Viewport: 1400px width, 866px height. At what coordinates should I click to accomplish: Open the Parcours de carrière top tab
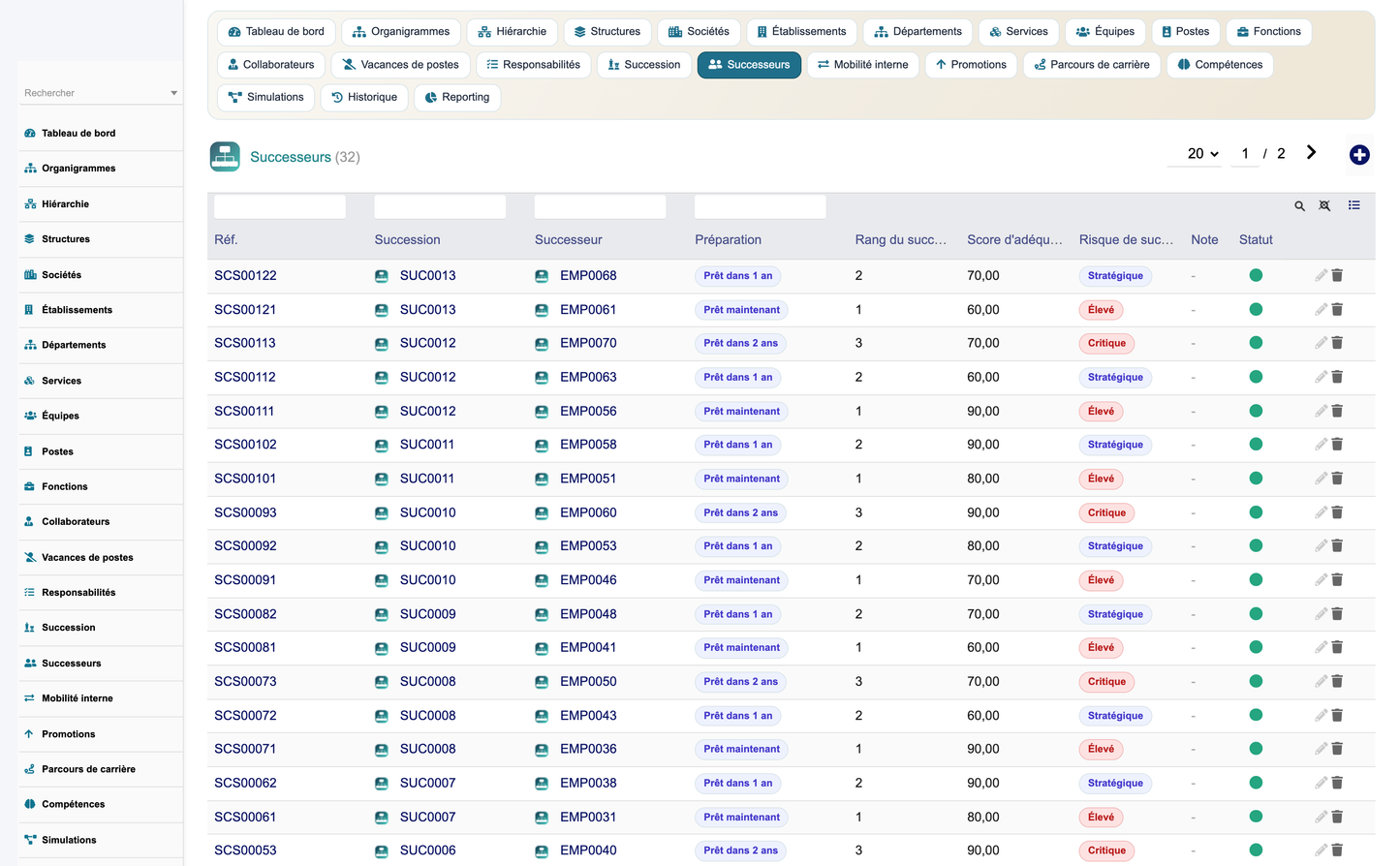point(1092,65)
